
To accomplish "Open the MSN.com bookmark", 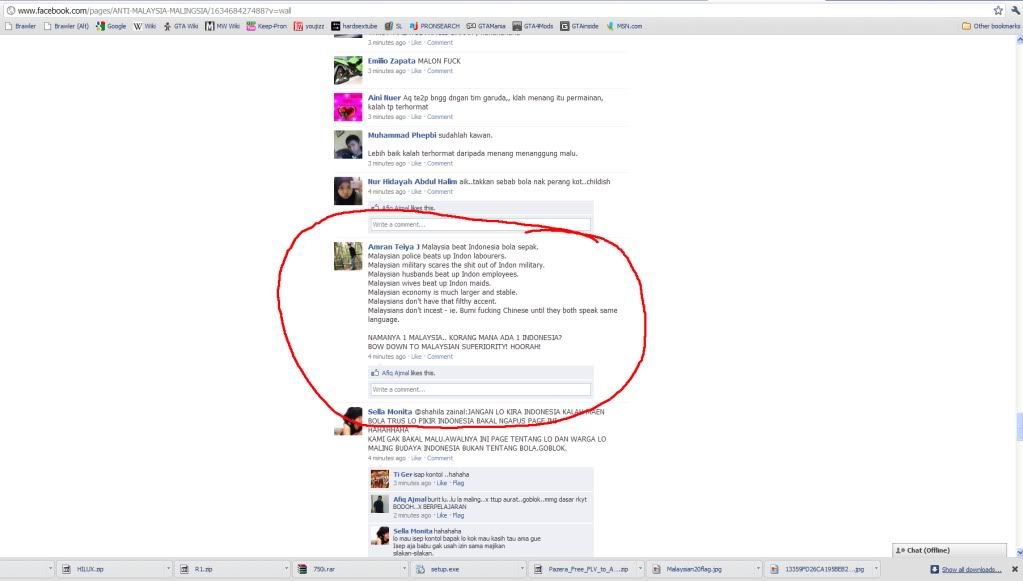I will pos(623,26).
